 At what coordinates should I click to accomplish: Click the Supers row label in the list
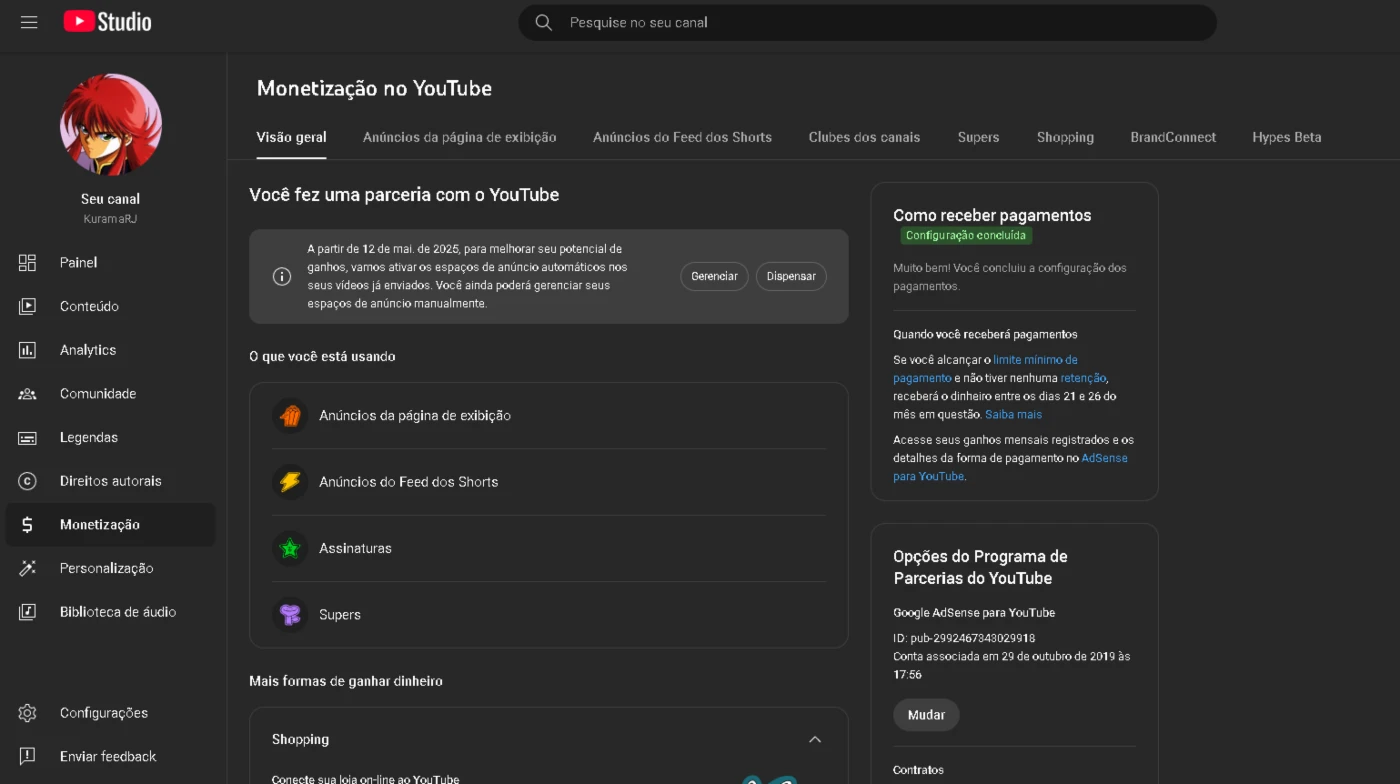tap(340, 614)
